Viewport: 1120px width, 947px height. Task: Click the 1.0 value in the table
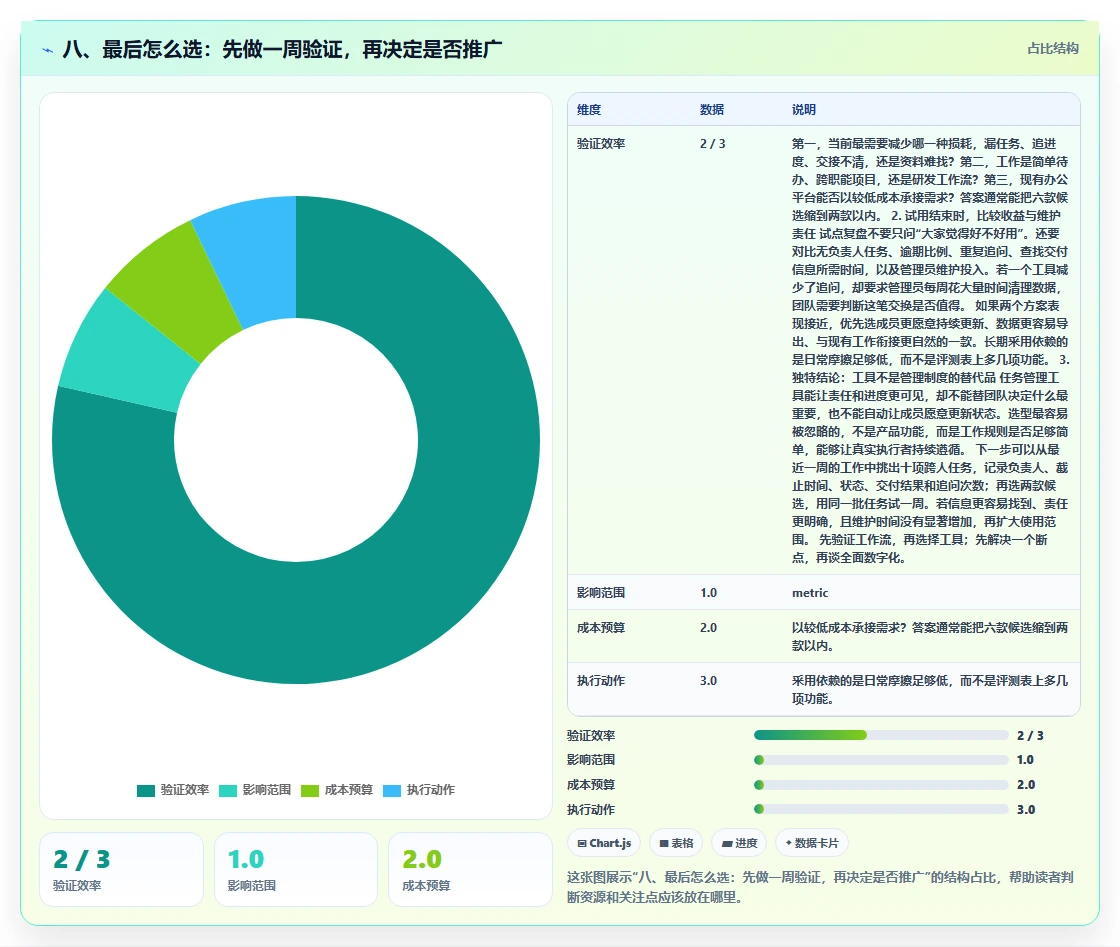click(x=709, y=593)
